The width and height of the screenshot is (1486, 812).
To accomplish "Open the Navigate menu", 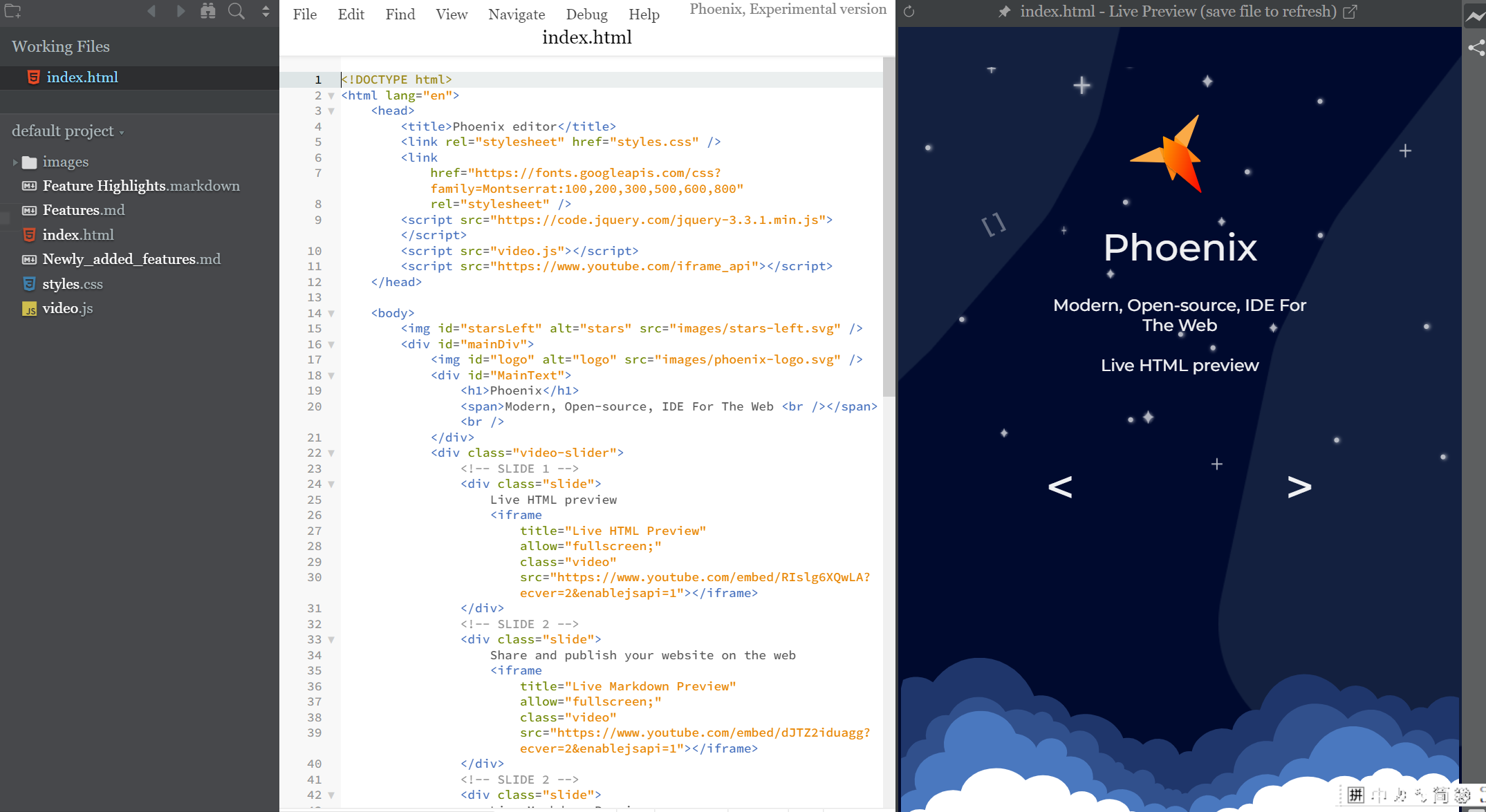I will (517, 14).
